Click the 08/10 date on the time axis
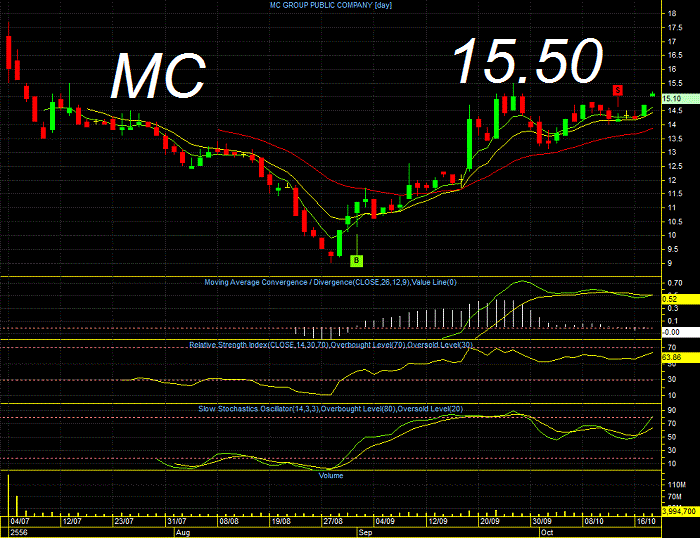Viewport: 700px width, 538px height. [x=594, y=521]
